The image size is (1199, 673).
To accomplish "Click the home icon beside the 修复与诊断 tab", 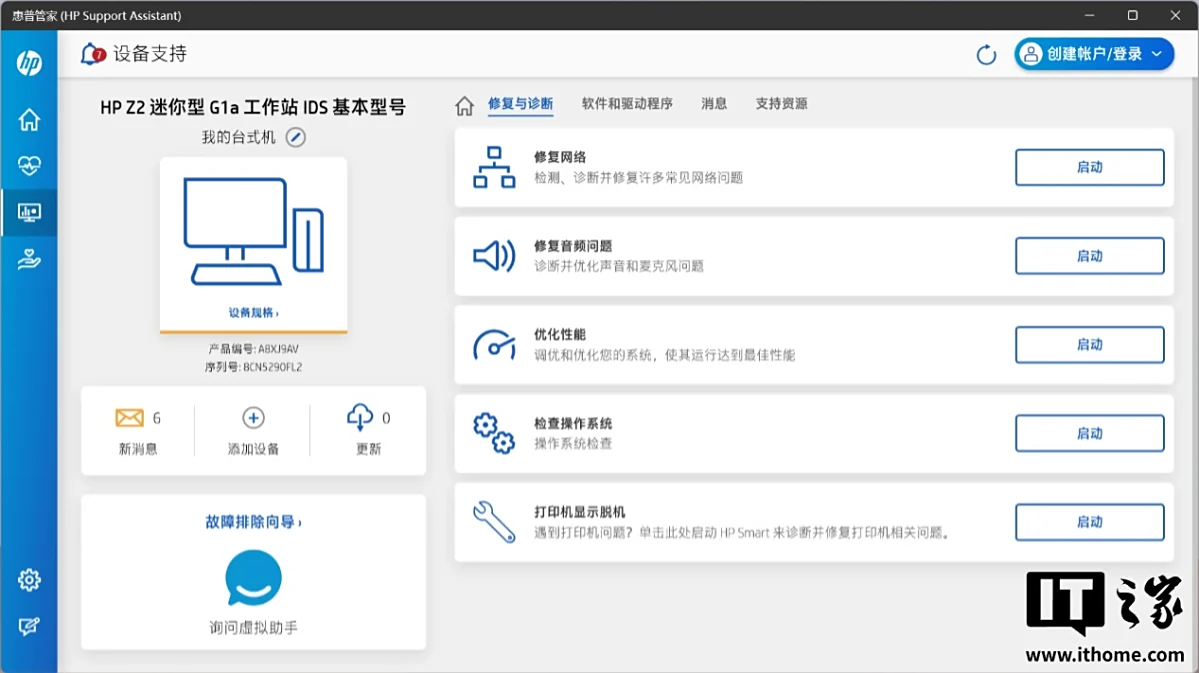I will [x=464, y=106].
